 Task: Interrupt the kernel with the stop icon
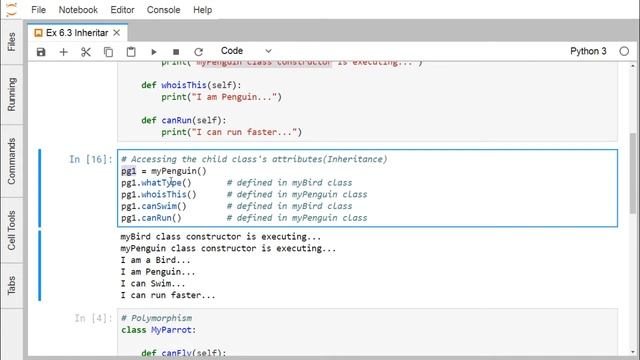pos(176,52)
